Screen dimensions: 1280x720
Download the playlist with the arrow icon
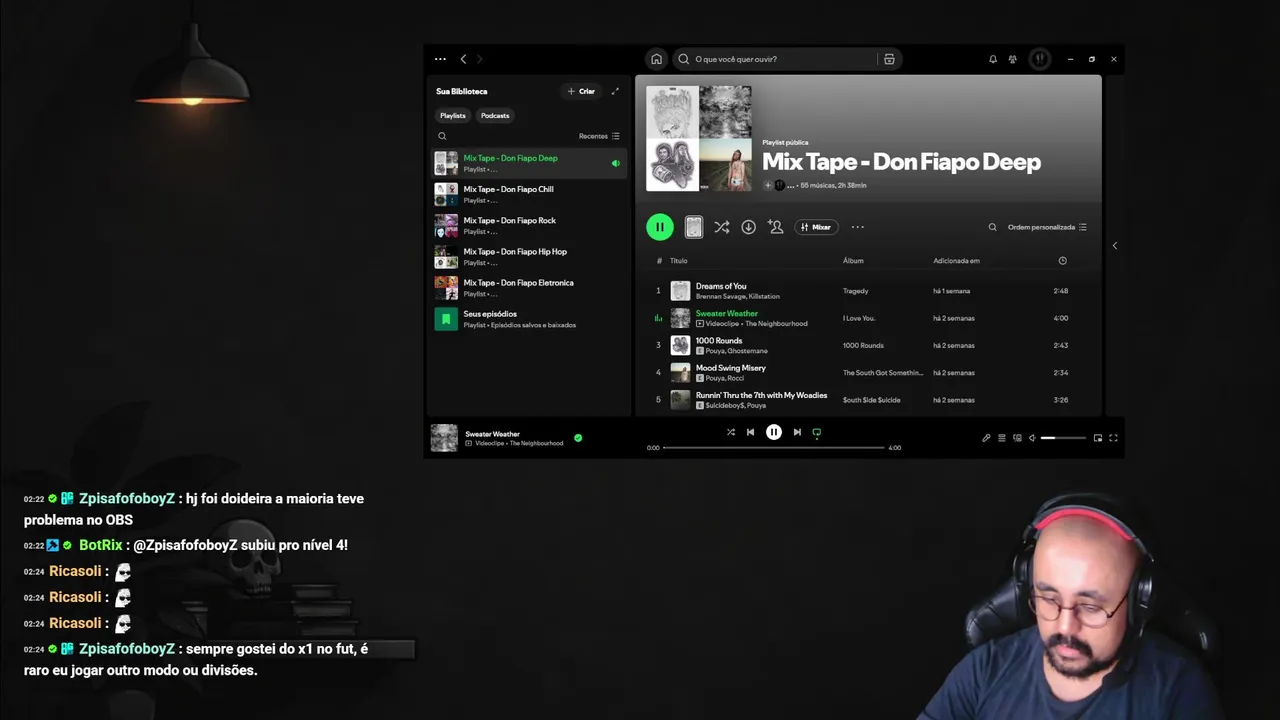(x=748, y=227)
